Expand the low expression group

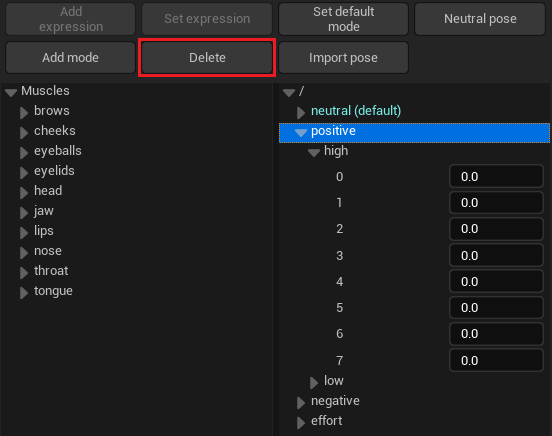point(314,382)
